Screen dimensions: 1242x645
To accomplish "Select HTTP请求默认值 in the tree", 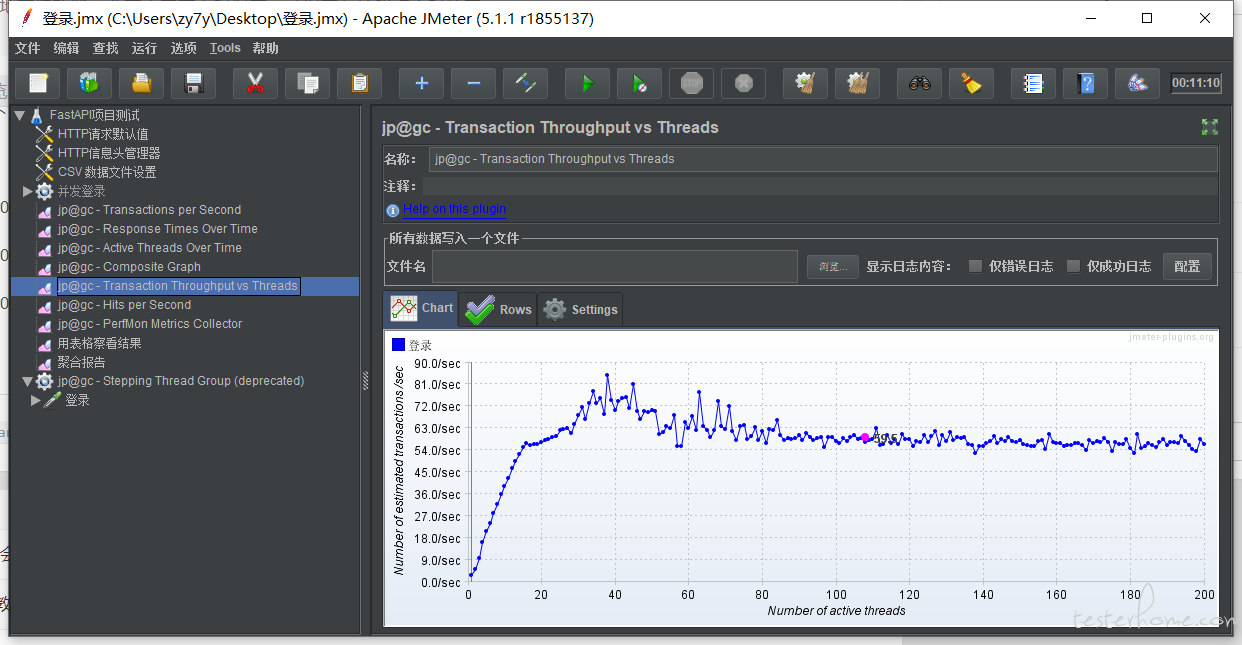I will (103, 134).
